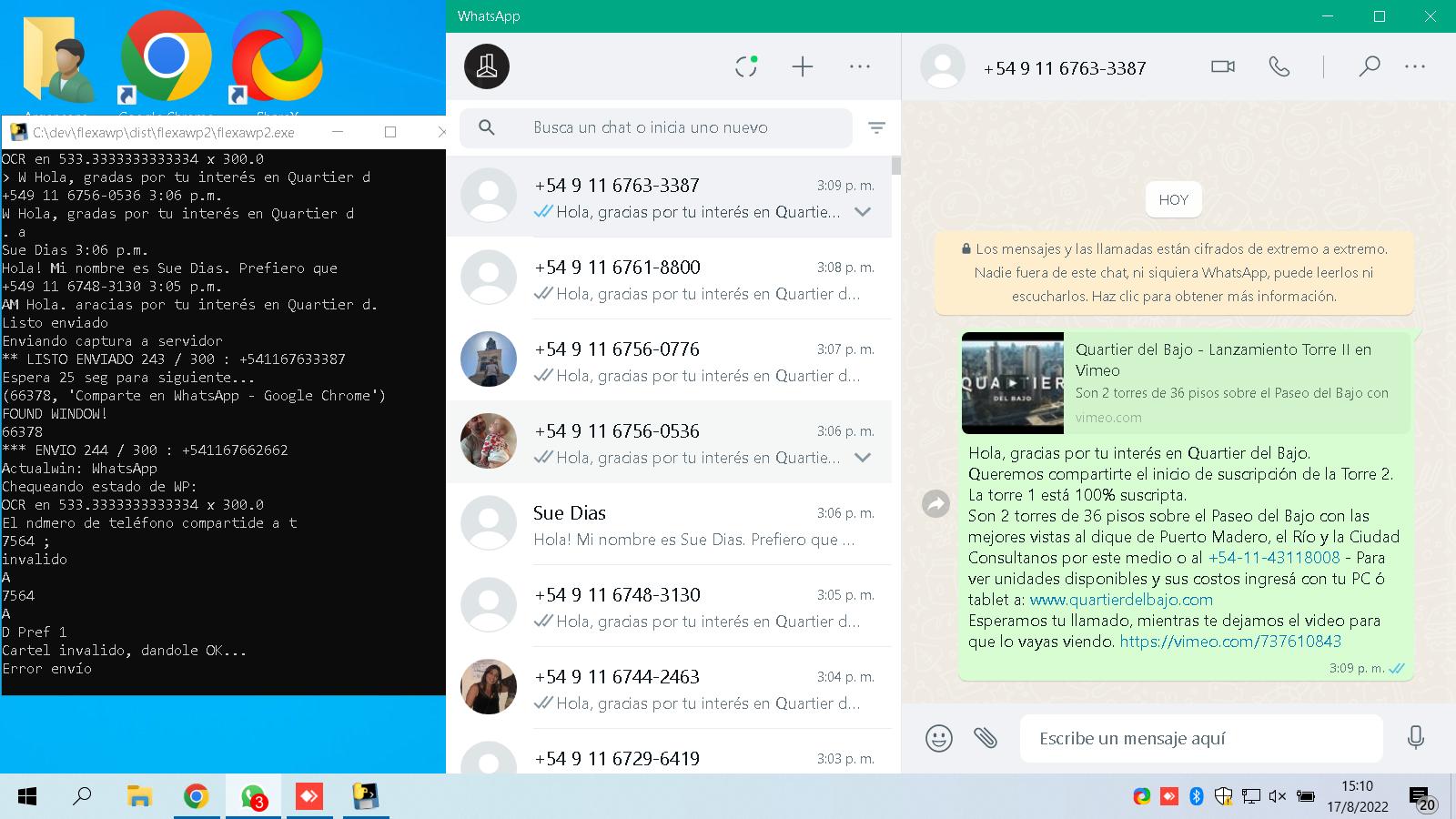1456x819 pixels.
Task: Open File Explorer from taskbar
Action: [x=138, y=797]
